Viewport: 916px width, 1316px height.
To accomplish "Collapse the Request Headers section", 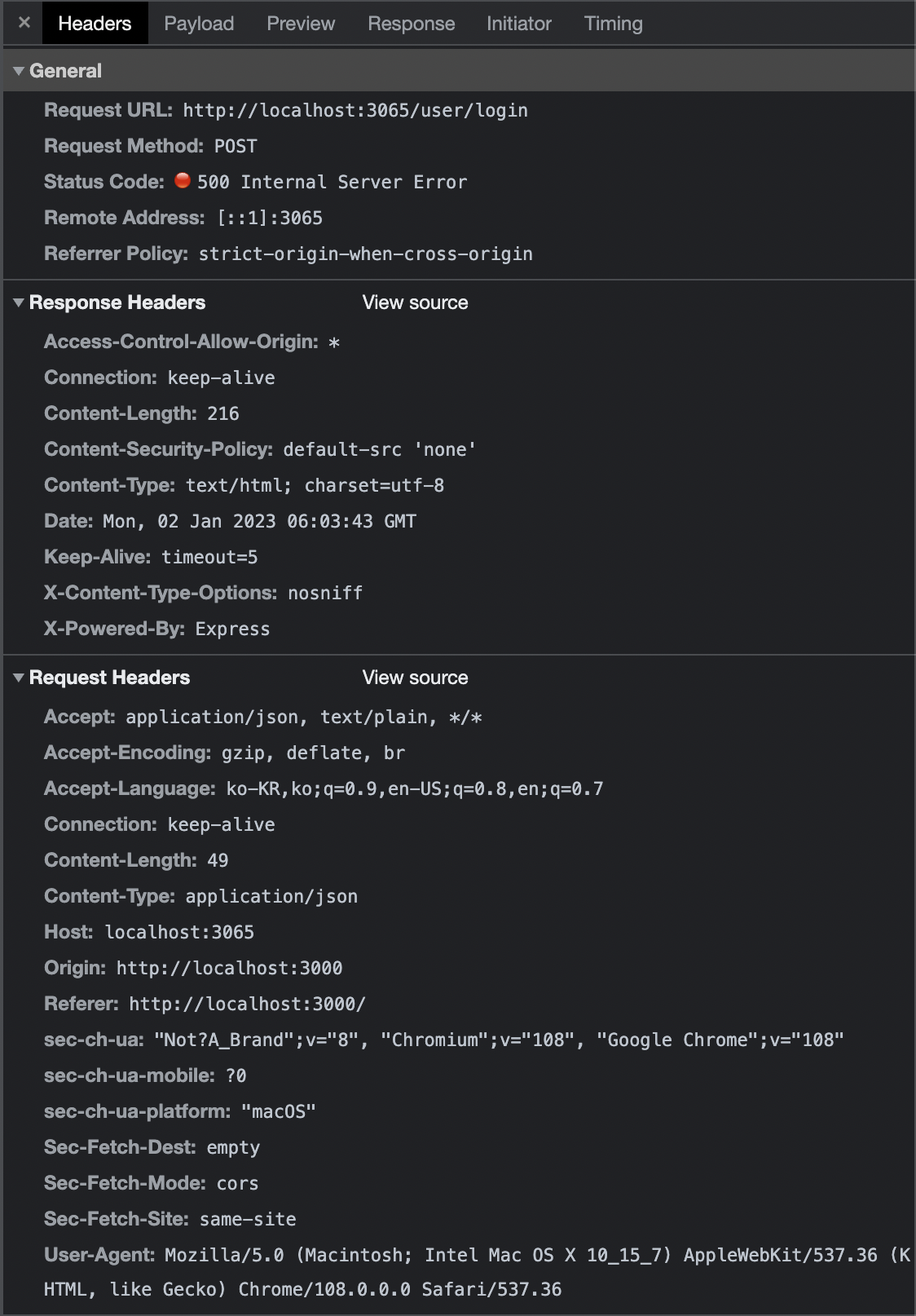I will (18, 677).
